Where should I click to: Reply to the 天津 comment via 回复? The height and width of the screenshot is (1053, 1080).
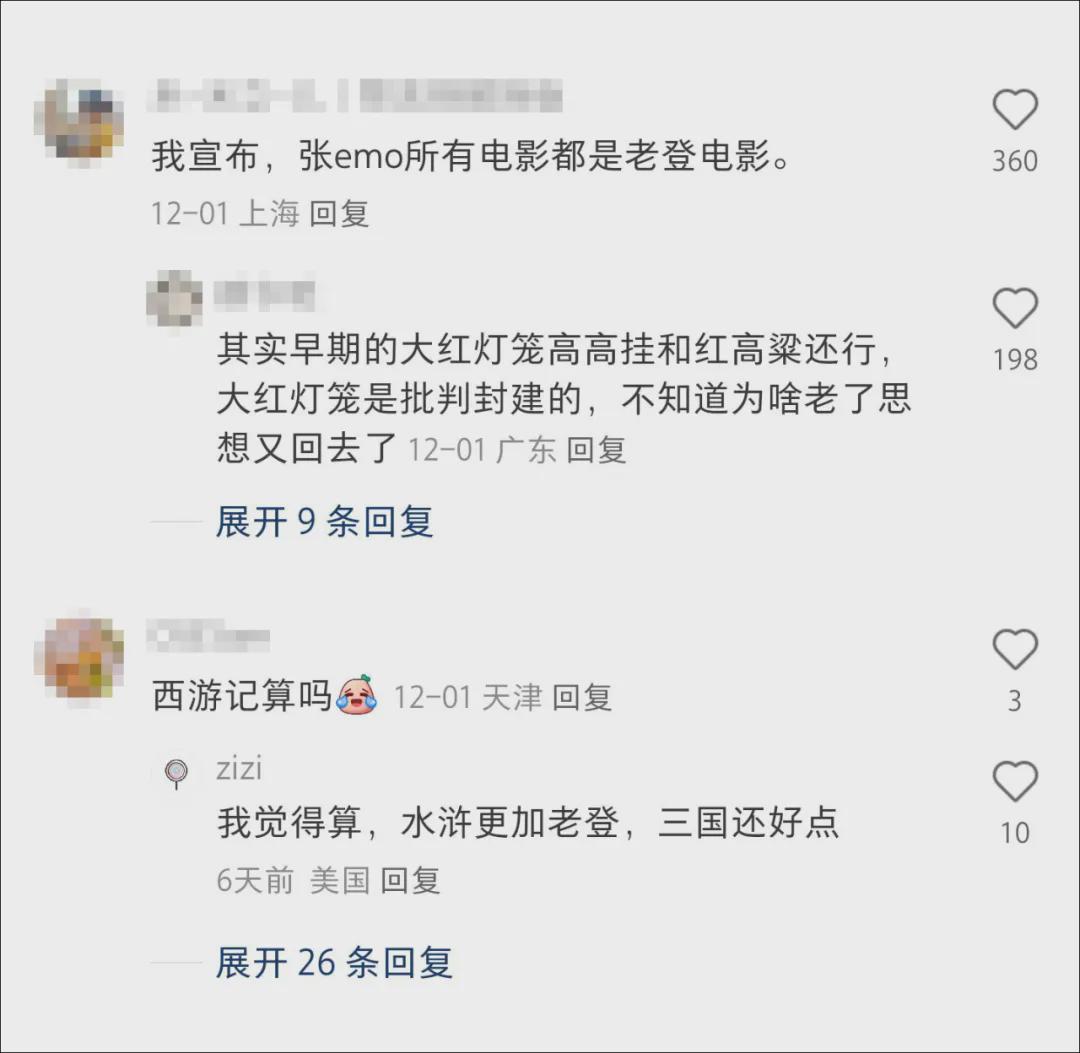(582, 698)
